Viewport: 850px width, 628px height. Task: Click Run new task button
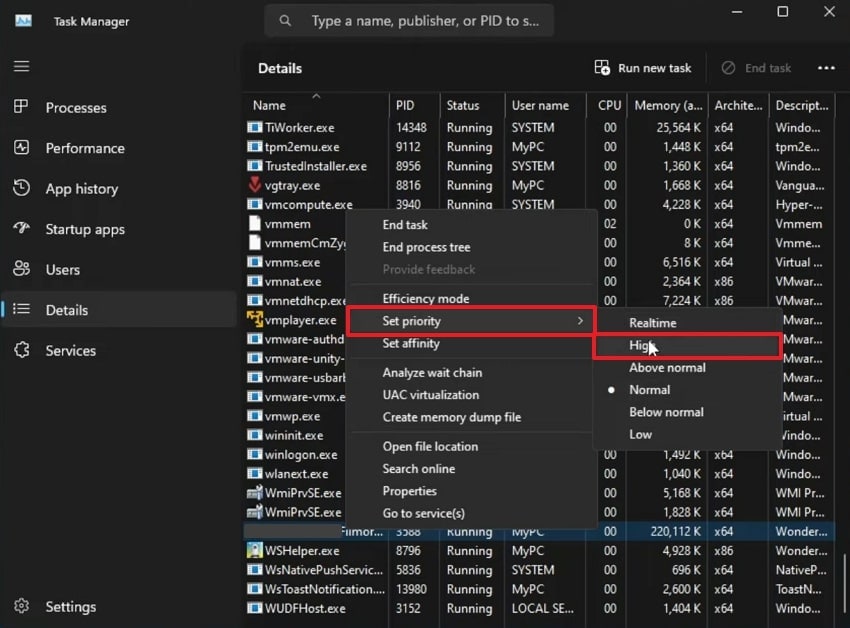(643, 68)
